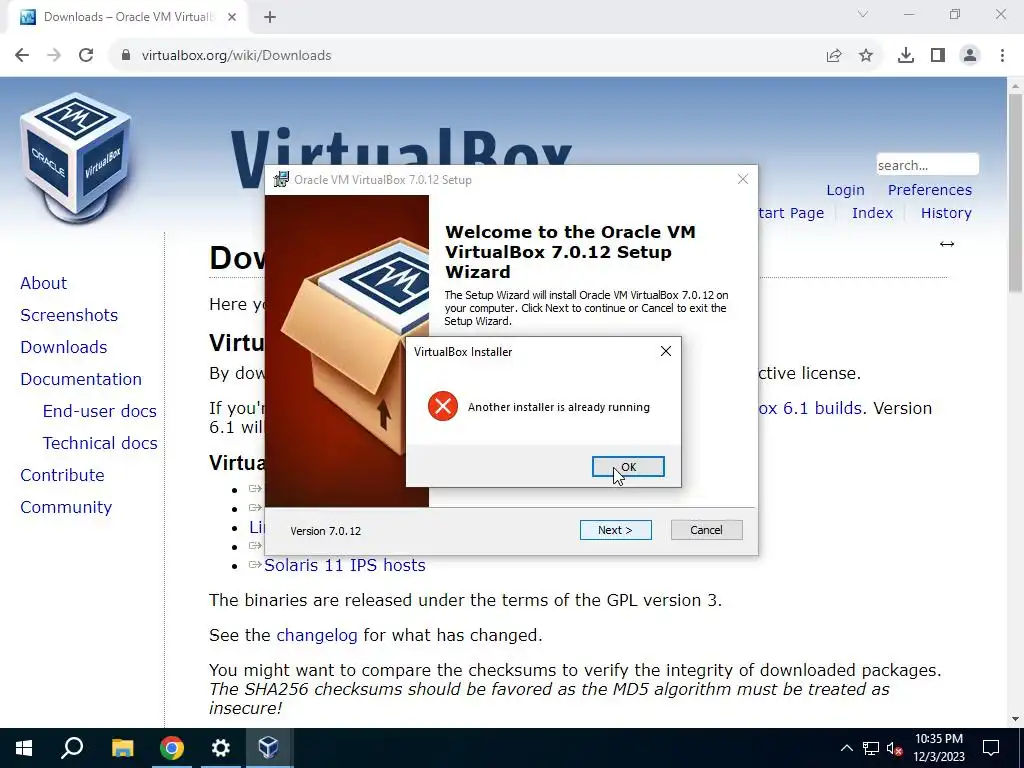Share this page icon in address bar
The height and width of the screenshot is (768, 1024).
click(x=834, y=55)
